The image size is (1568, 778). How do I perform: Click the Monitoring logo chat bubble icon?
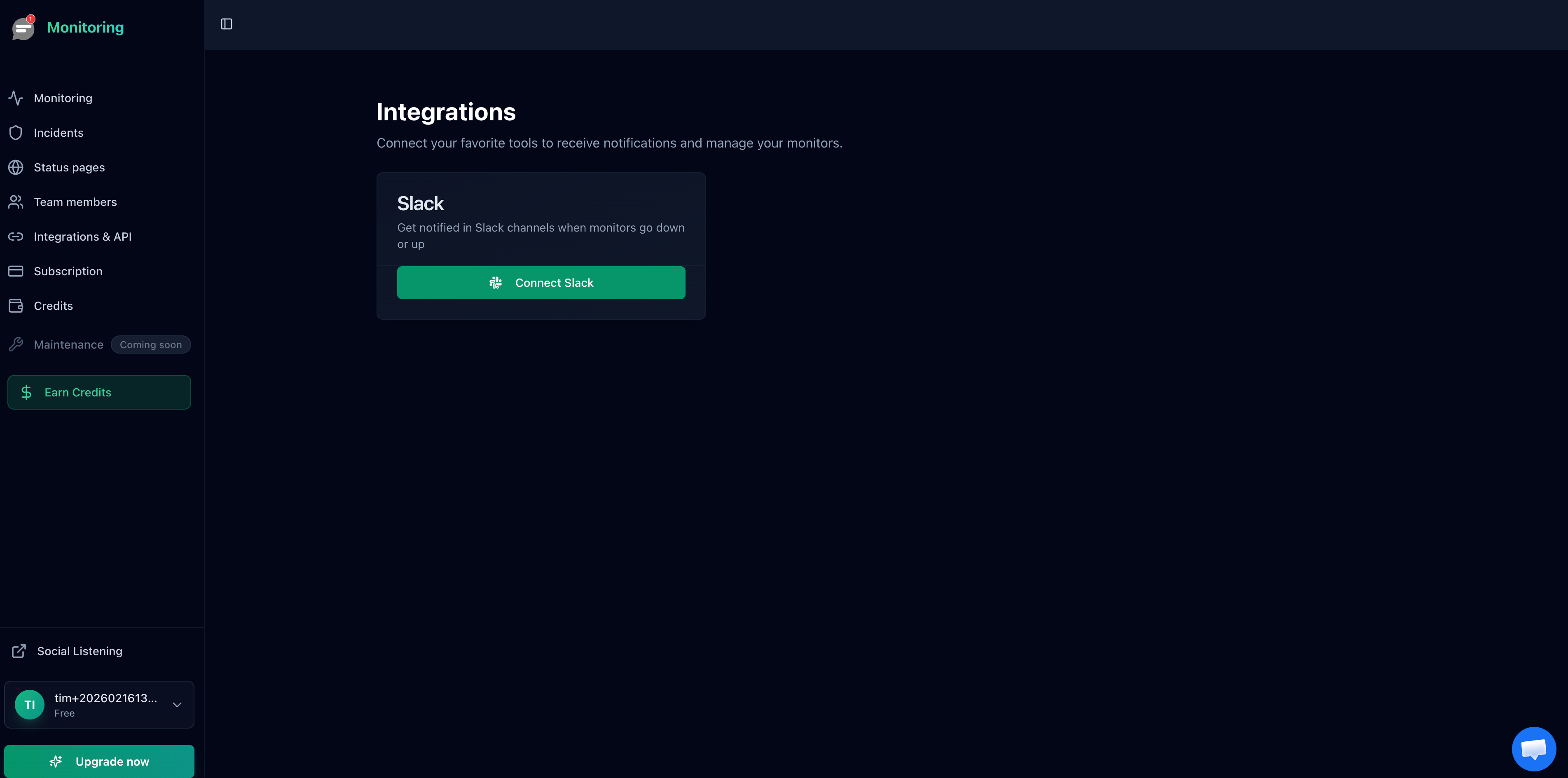pos(23,28)
